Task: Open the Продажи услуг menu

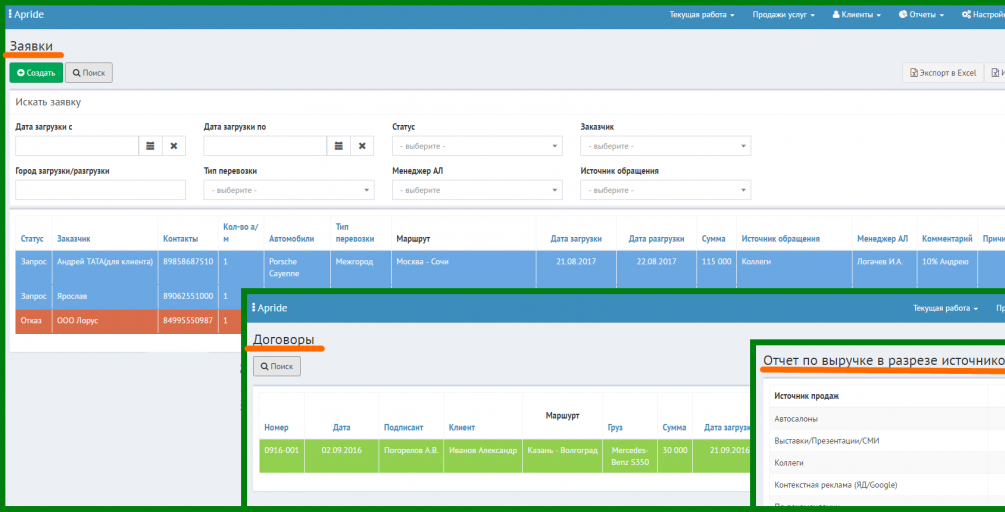Action: [x=783, y=15]
